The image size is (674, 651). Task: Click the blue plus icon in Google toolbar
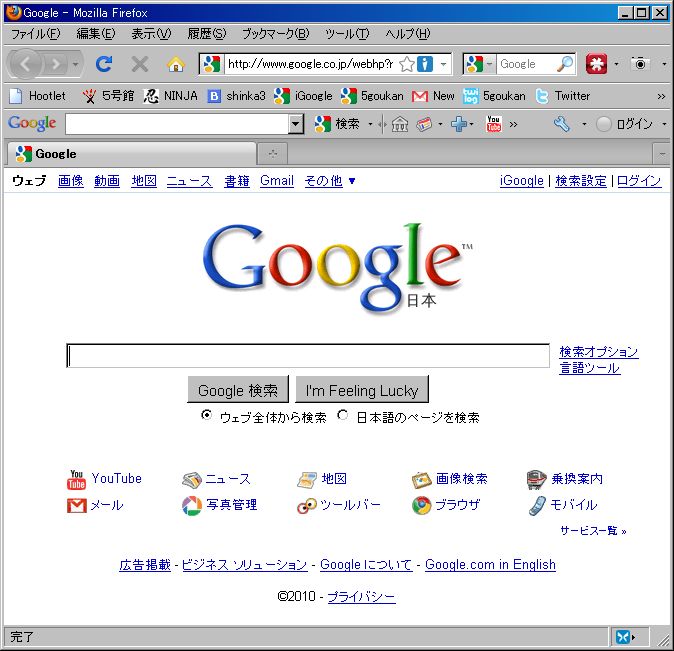tap(459, 124)
